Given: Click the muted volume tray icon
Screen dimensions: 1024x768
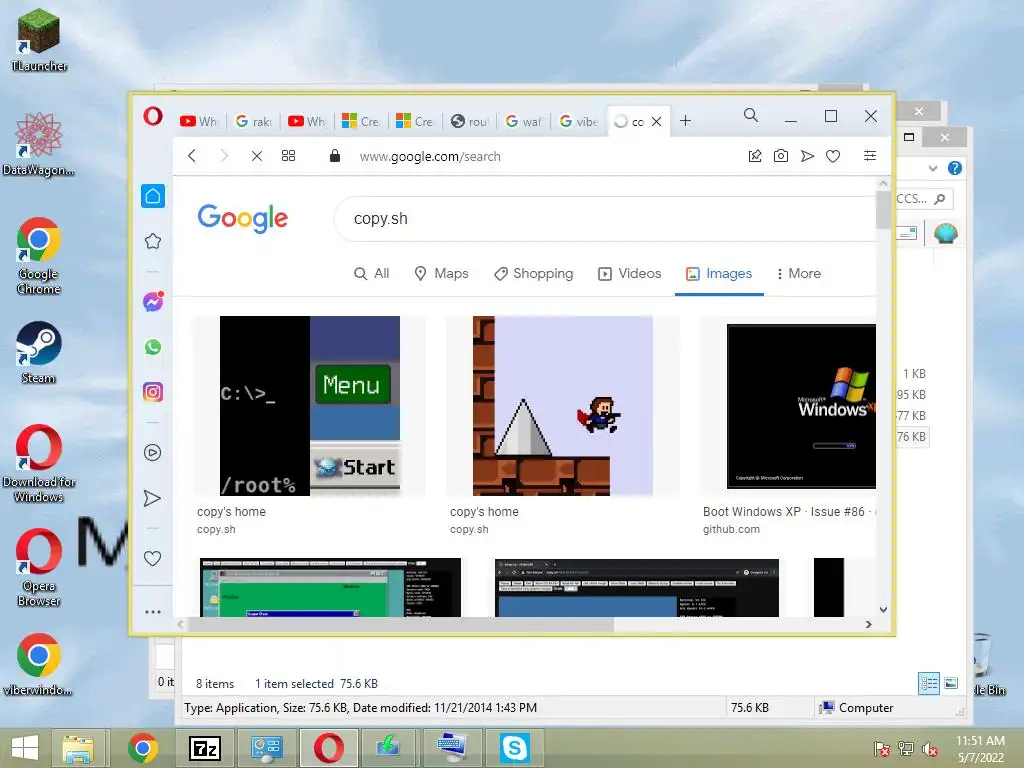Looking at the screenshot, I should 930,749.
